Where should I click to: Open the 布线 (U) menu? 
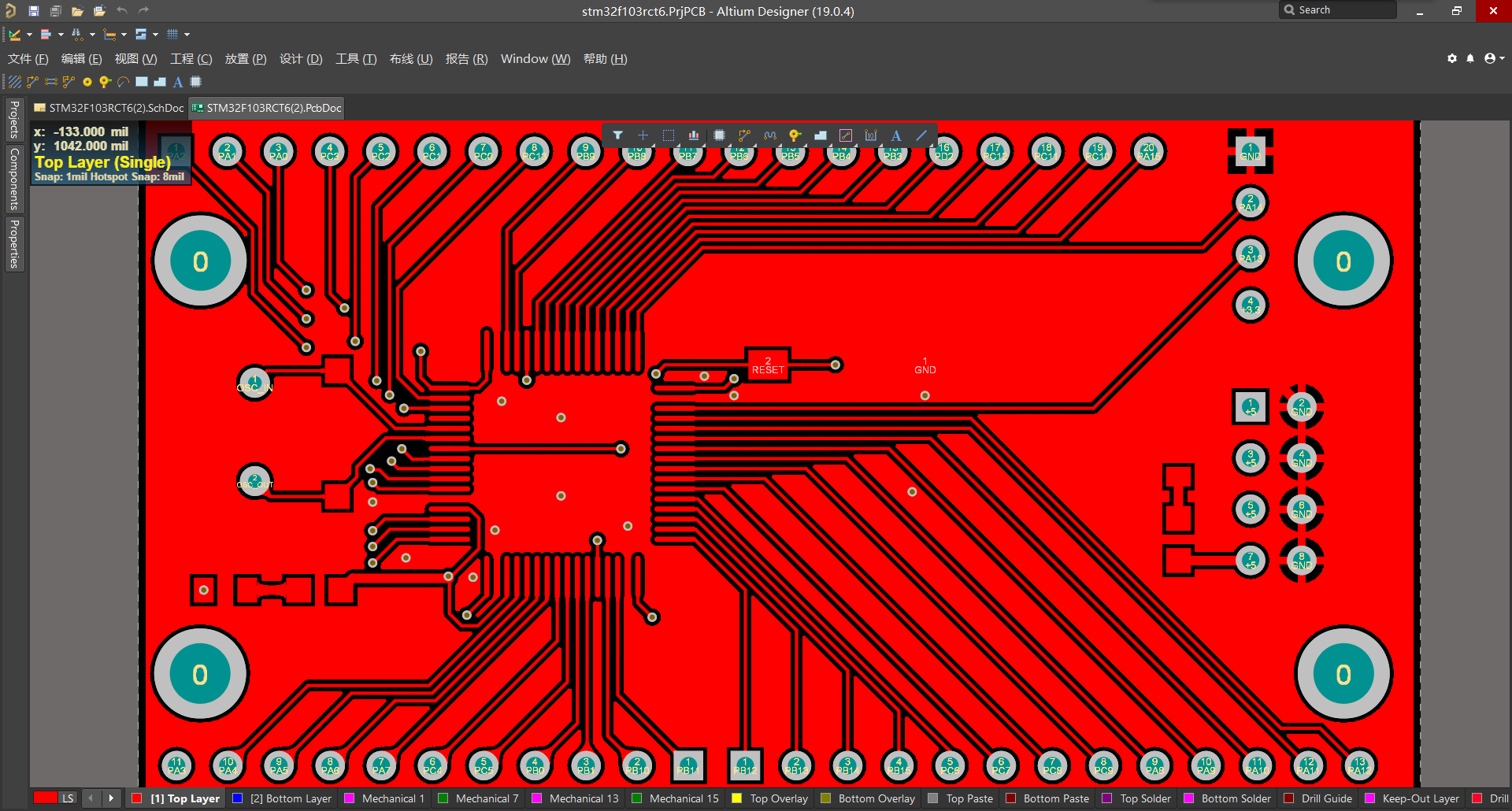point(411,59)
